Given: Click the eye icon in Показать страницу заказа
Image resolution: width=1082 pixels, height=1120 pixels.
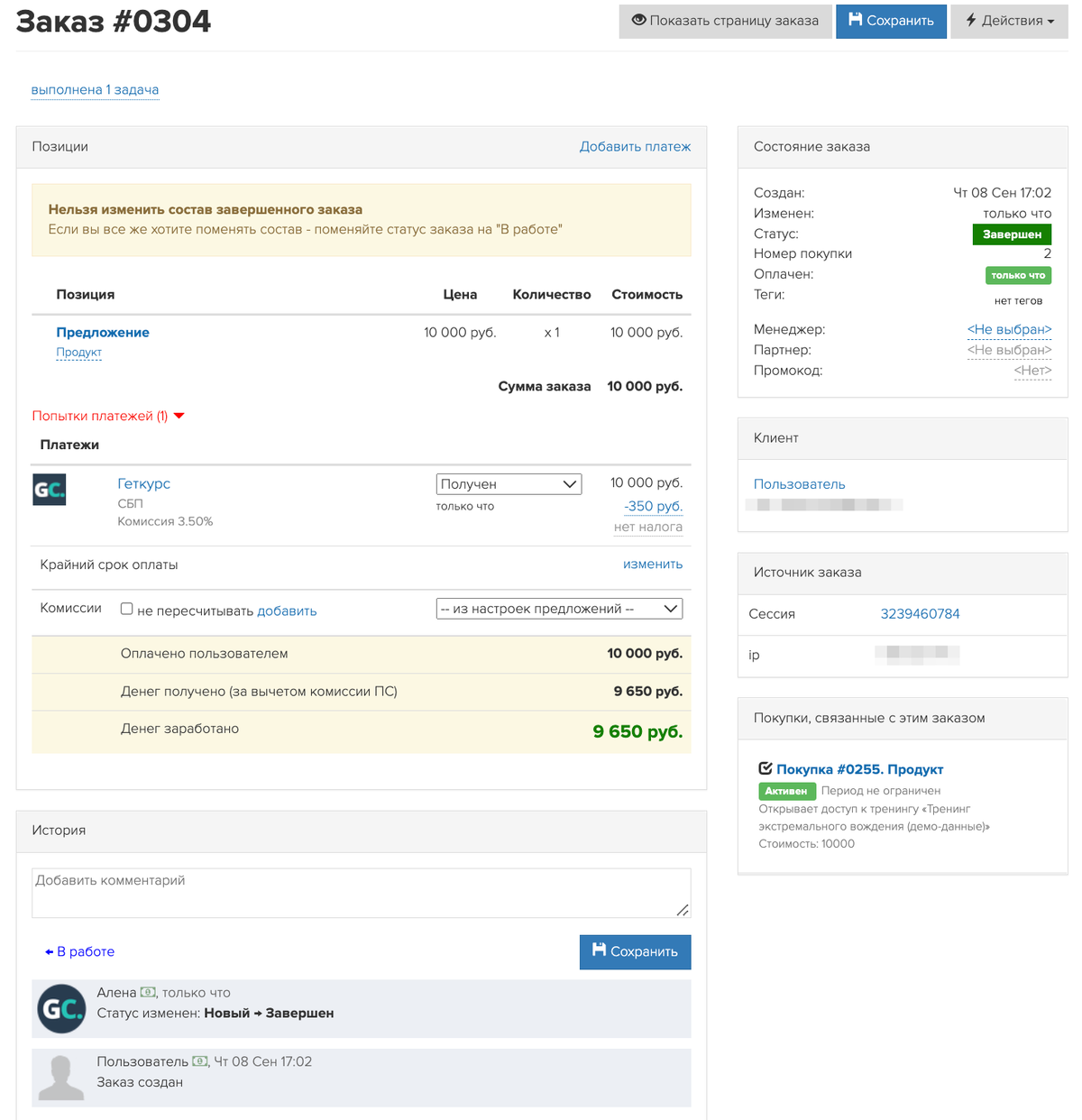Looking at the screenshot, I should 638,20.
